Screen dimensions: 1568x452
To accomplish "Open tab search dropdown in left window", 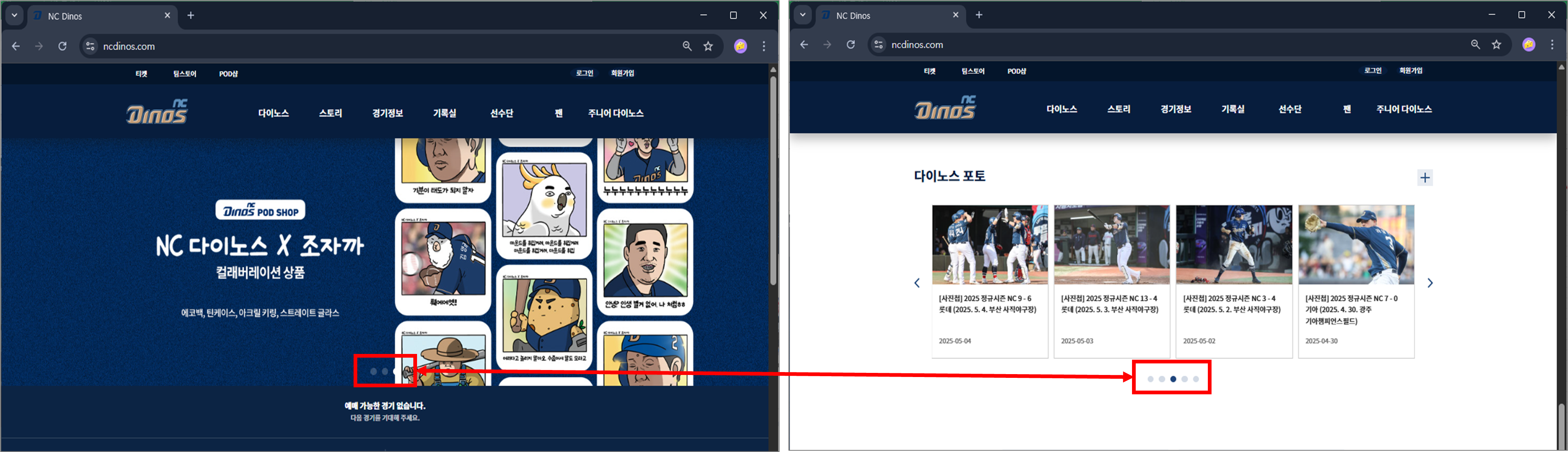I will click(x=14, y=15).
